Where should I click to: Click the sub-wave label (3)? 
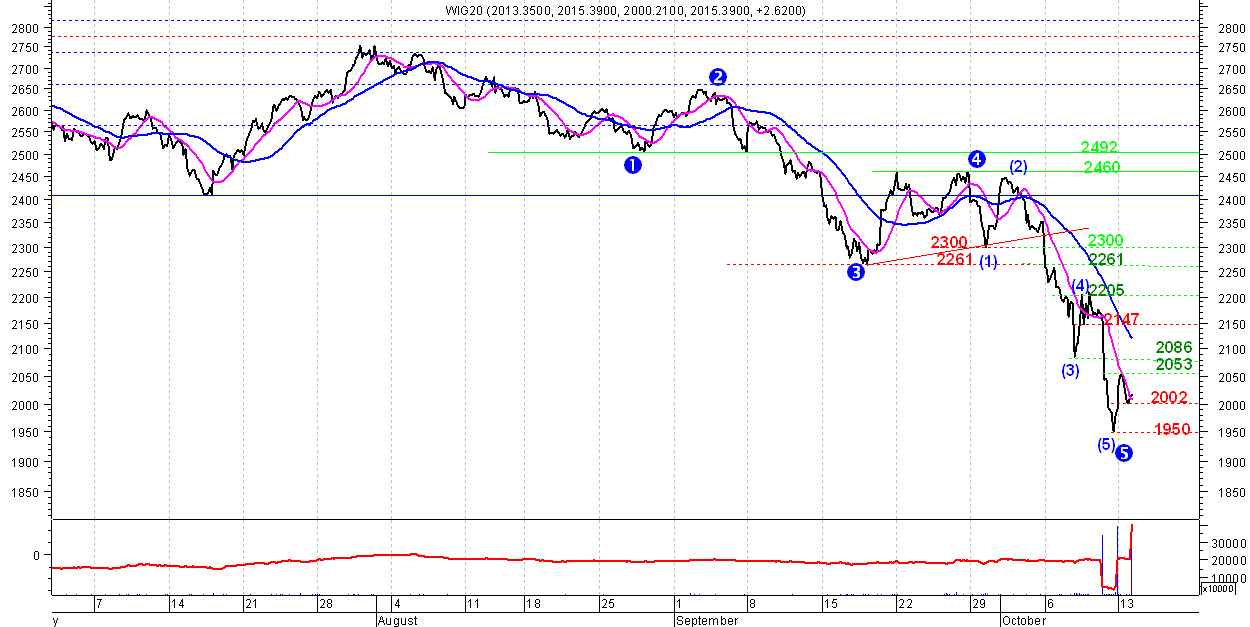(x=1071, y=370)
